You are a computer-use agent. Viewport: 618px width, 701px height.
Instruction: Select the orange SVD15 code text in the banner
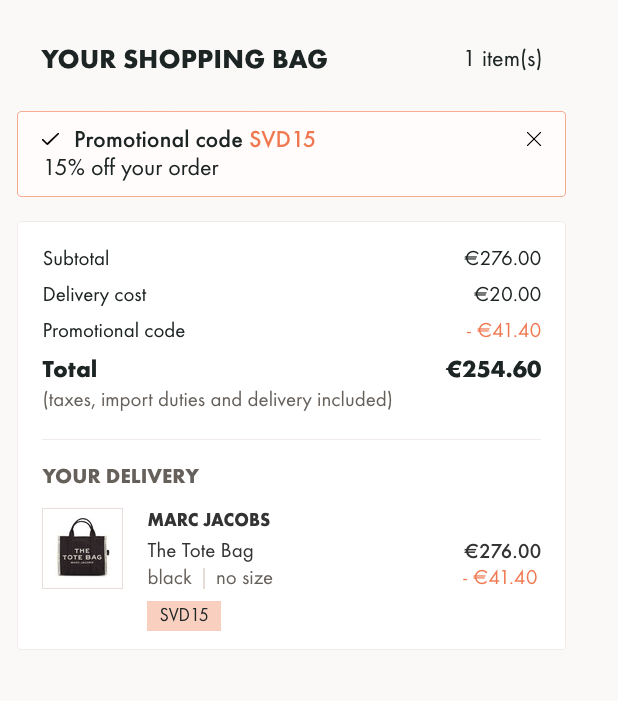tap(282, 139)
